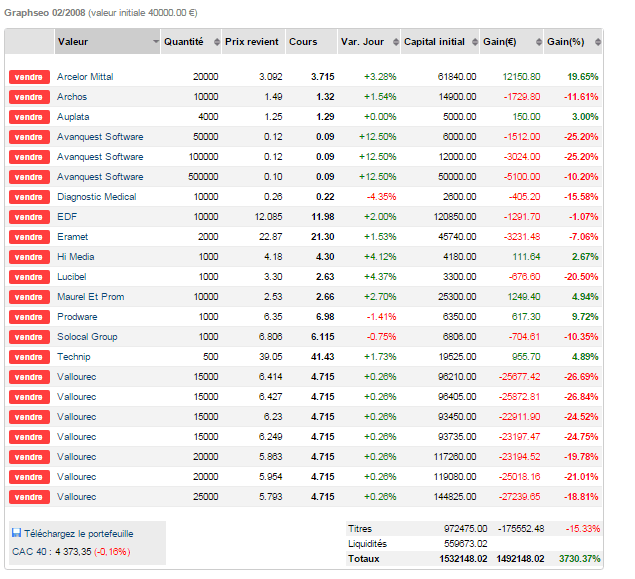Click sort arrows in Capital initial header

click(473, 42)
